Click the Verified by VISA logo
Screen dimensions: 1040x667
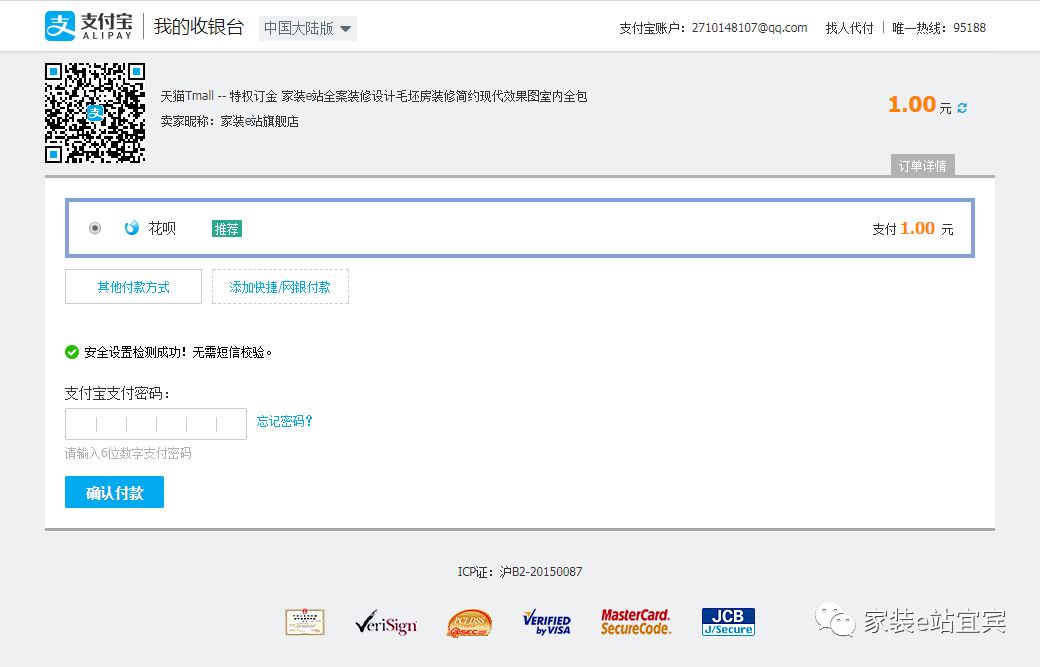[547, 623]
